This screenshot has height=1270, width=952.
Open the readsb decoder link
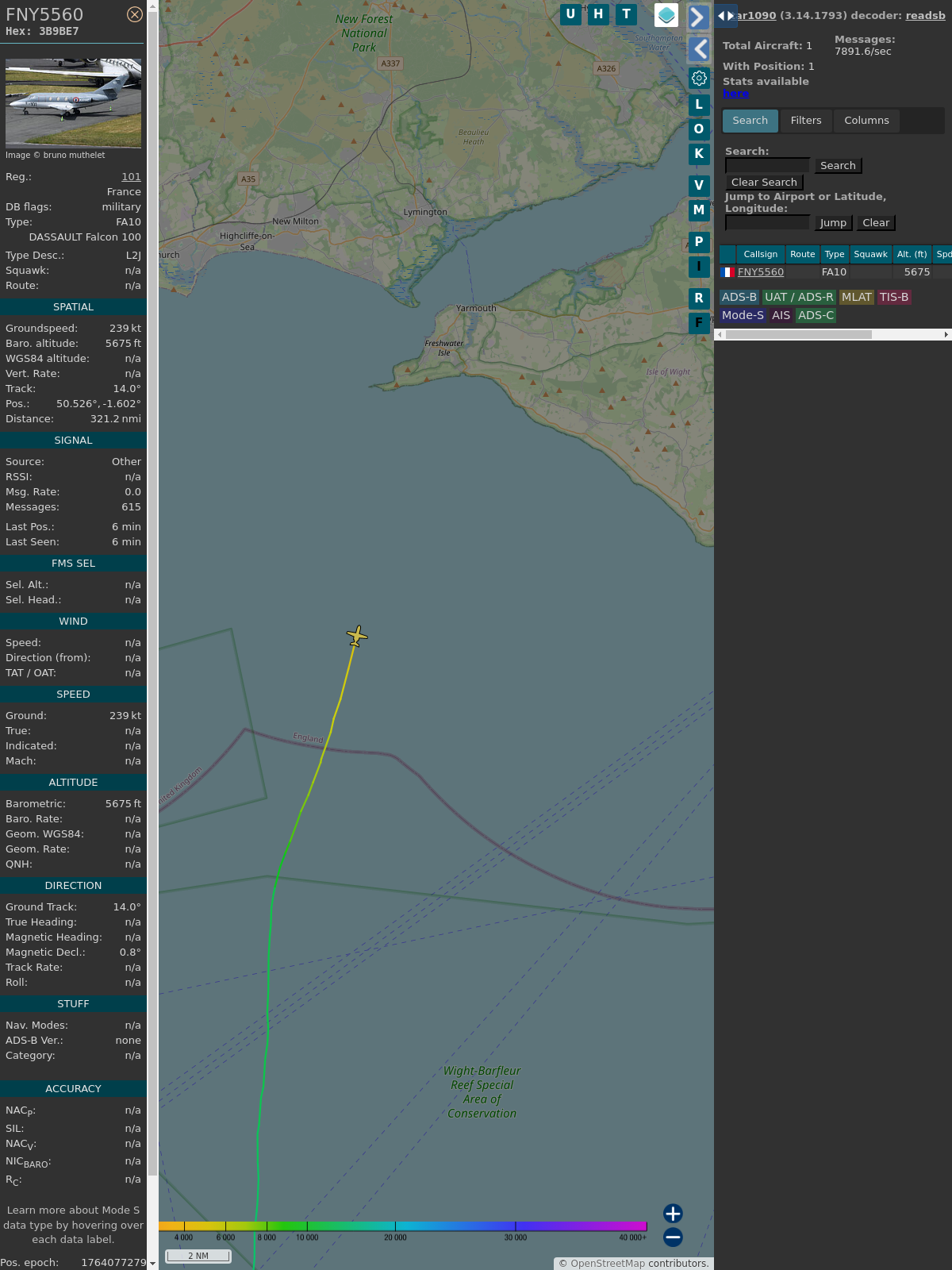pyautogui.click(x=926, y=15)
